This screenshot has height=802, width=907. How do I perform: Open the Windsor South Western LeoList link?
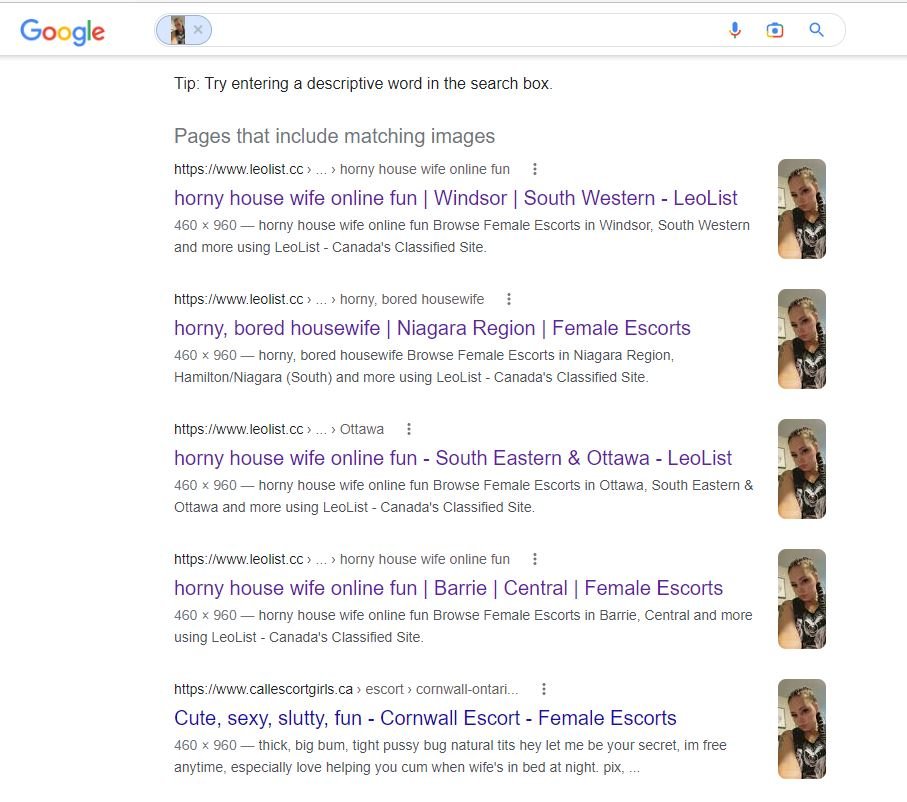tap(455, 198)
